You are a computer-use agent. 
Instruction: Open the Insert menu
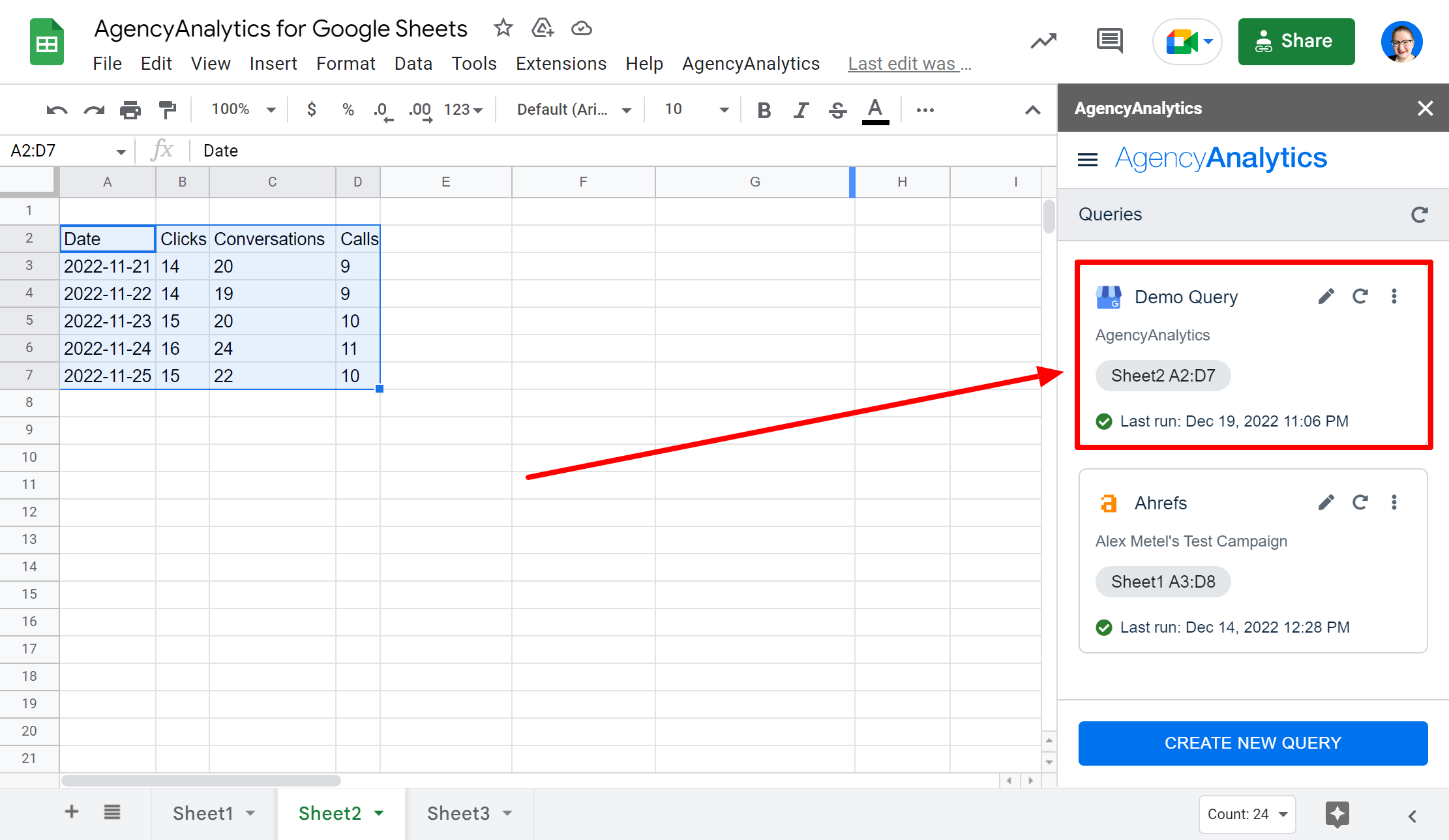[273, 64]
